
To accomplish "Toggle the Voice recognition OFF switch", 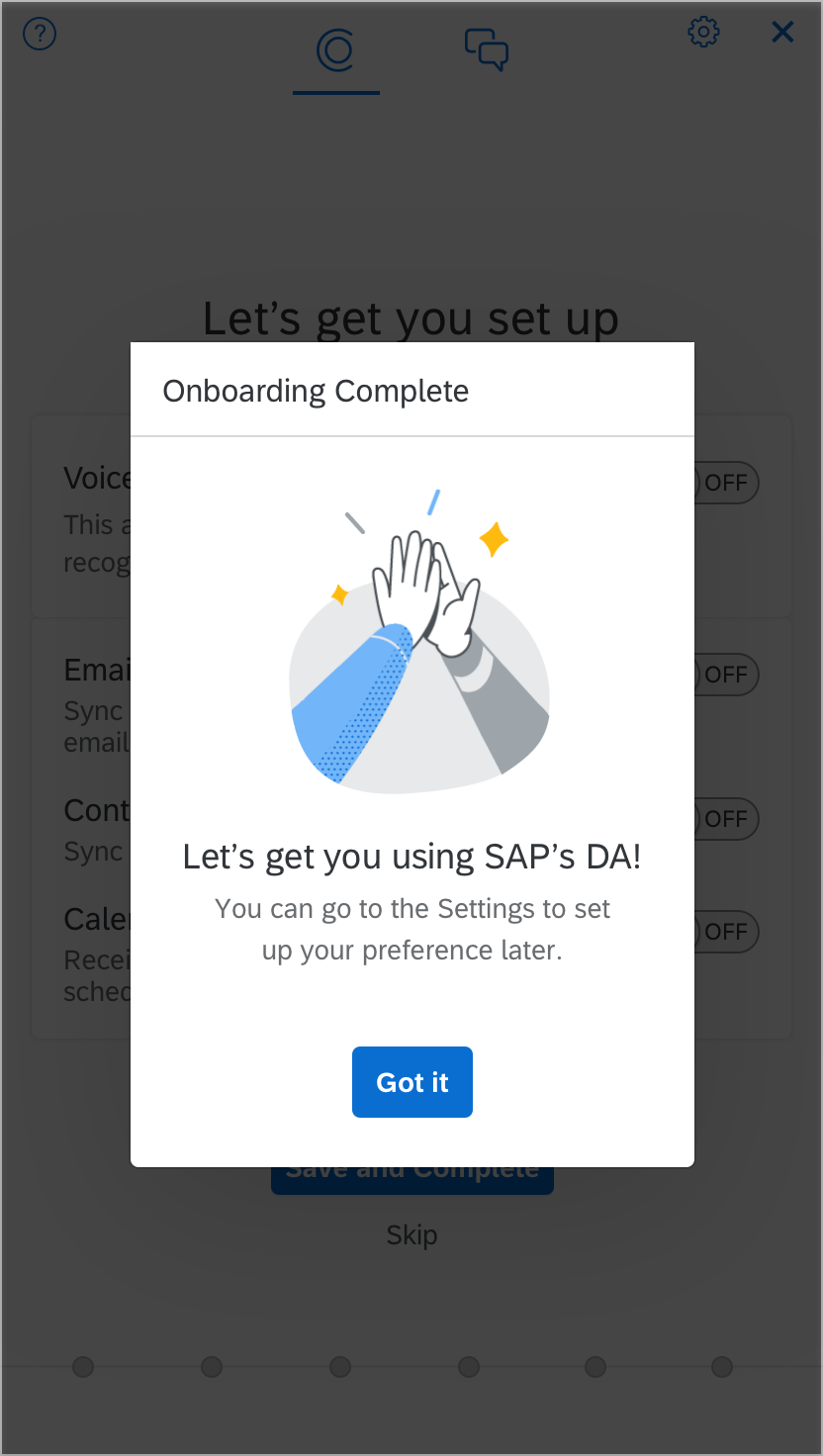I will (725, 483).
